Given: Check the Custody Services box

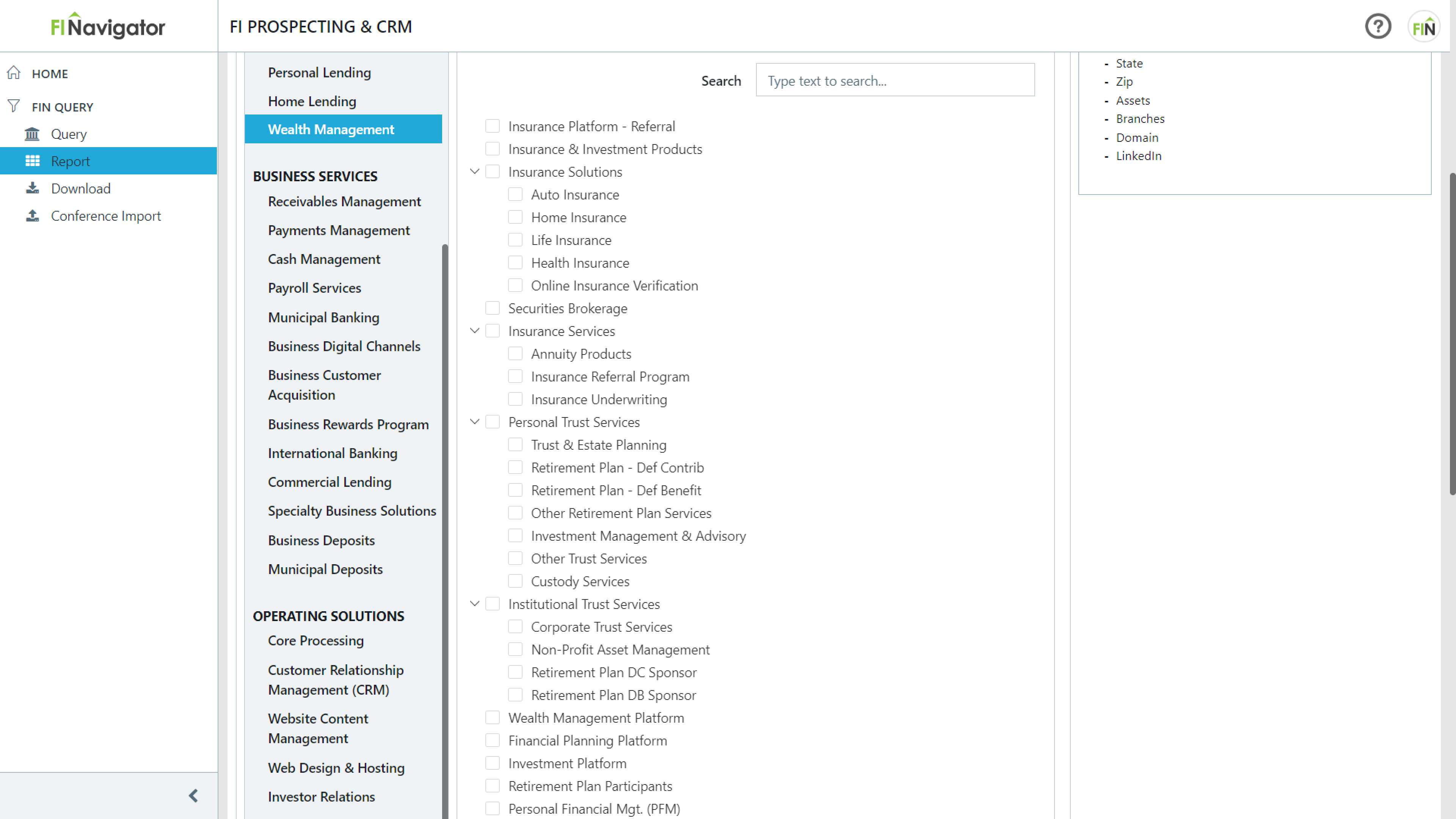Looking at the screenshot, I should coord(515,581).
